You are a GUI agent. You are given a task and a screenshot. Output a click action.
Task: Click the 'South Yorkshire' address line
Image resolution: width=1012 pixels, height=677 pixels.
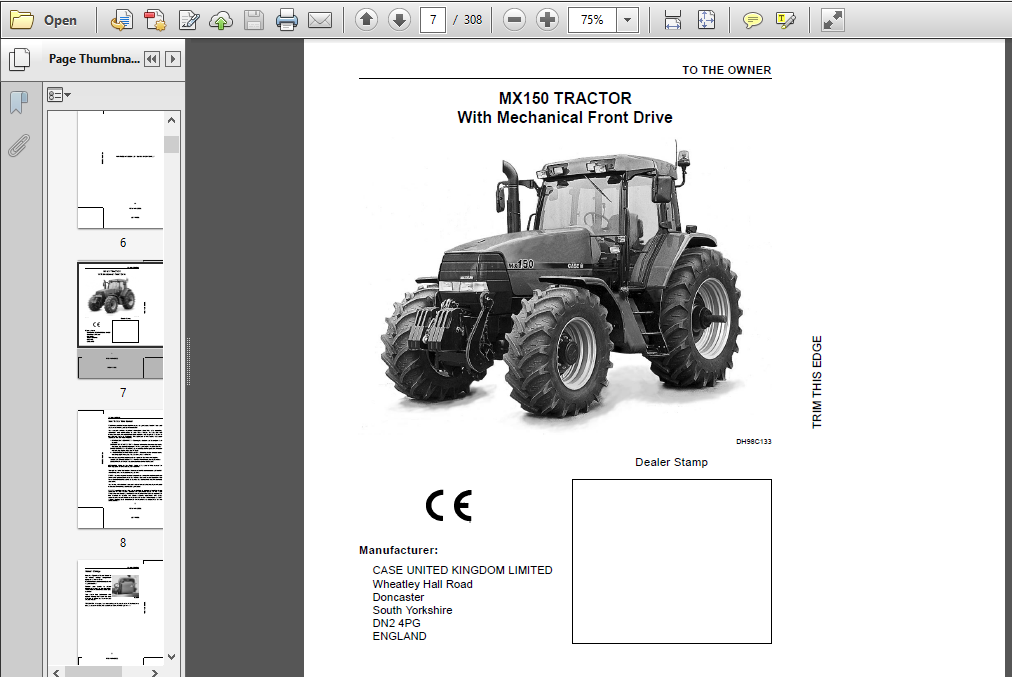tap(412, 610)
